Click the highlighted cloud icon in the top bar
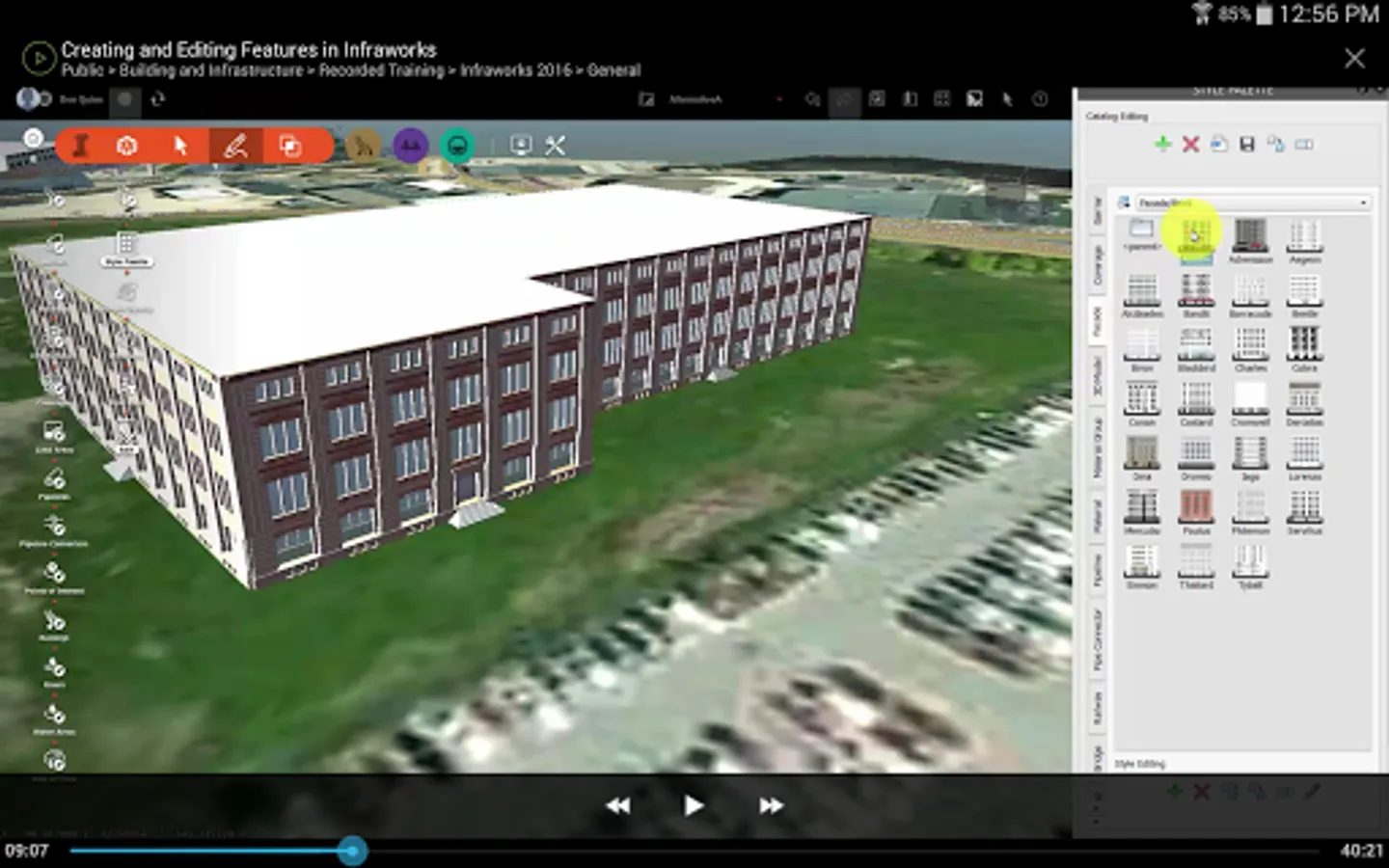This screenshot has height=868, width=1389. pyautogui.click(x=844, y=98)
